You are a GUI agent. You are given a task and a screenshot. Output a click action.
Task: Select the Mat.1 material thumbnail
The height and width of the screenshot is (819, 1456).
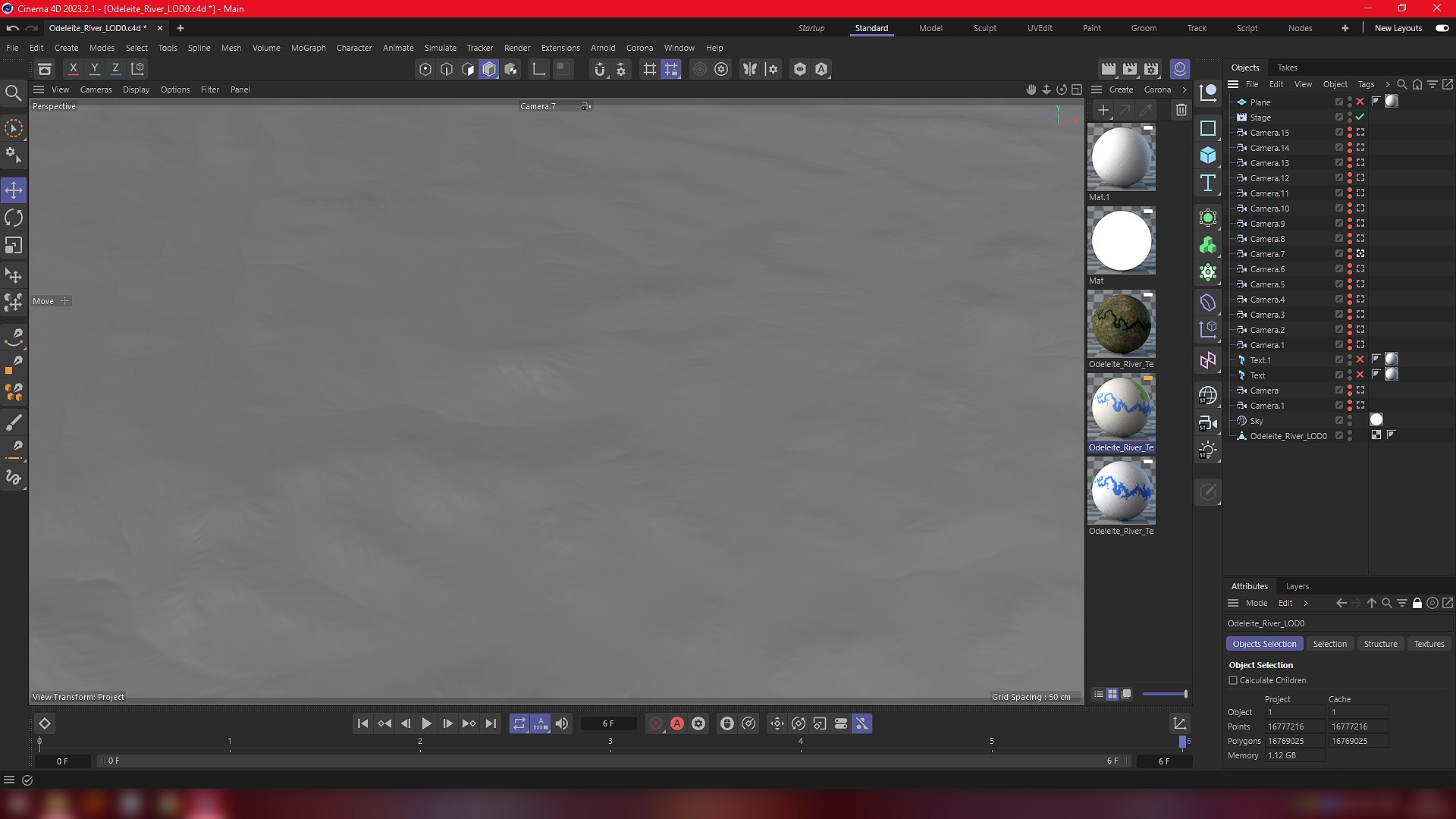click(1121, 157)
